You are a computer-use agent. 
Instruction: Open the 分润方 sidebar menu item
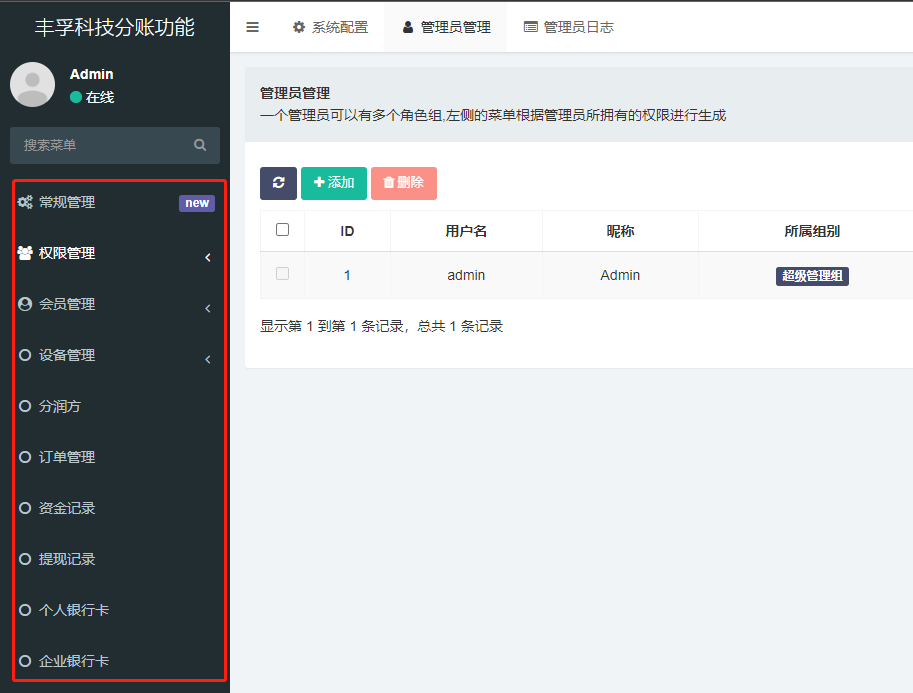pyautogui.click(x=60, y=406)
